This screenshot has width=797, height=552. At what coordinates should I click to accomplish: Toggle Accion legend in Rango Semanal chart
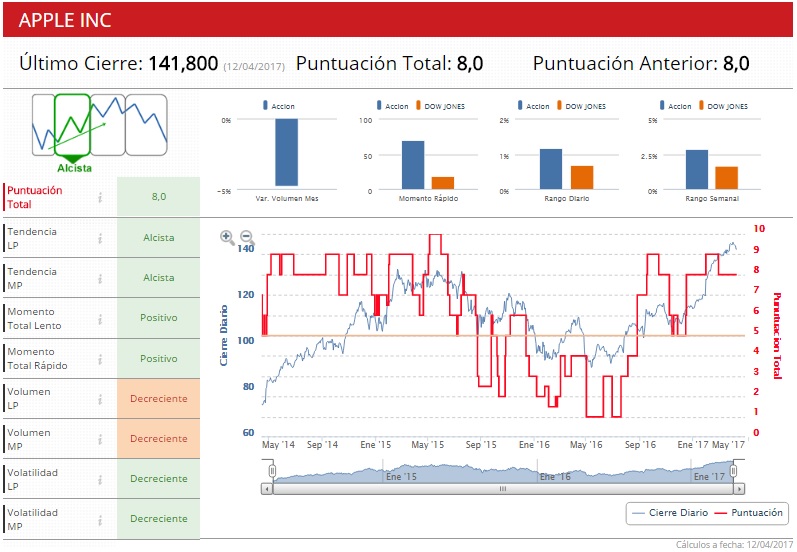click(x=676, y=106)
